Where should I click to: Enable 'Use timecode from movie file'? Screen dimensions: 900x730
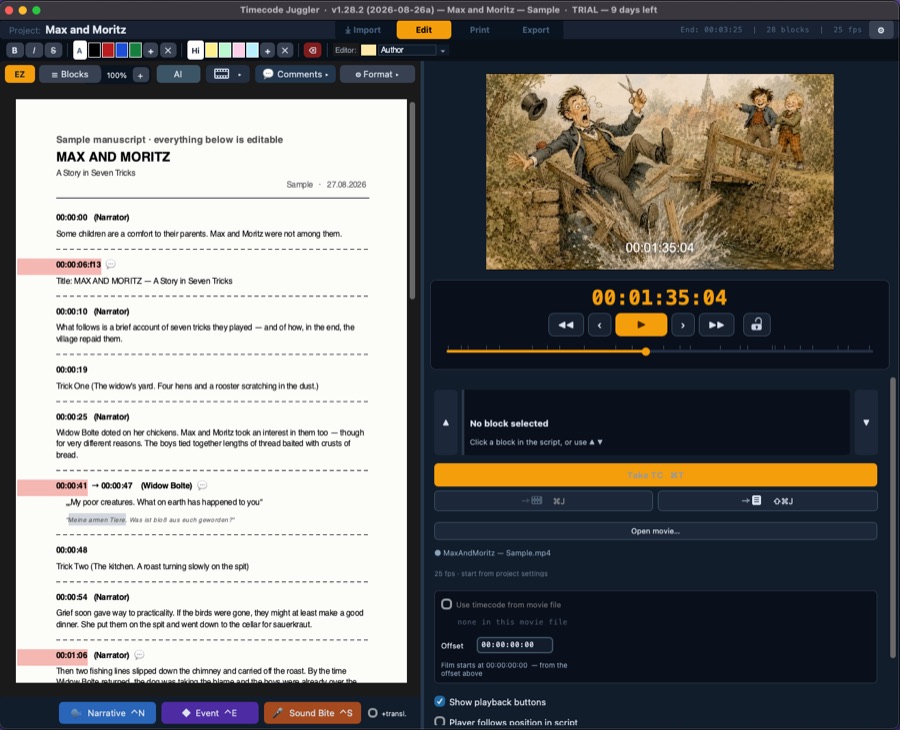tap(446, 604)
